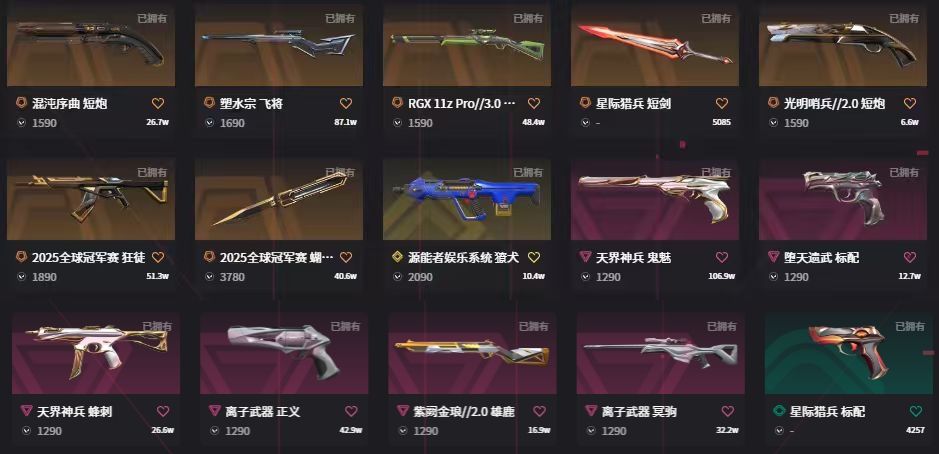Viewport: 939px width, 454px height.
Task: Click 已拥有 label on 星际猎兵 标配 card
Action: pyautogui.click(x=910, y=326)
